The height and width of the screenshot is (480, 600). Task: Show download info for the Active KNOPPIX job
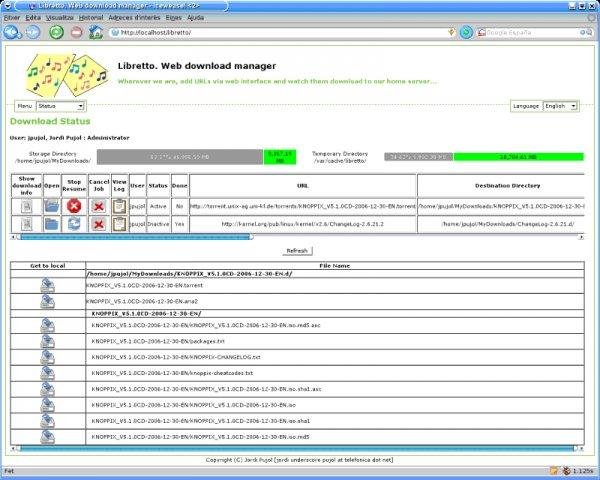click(26, 206)
